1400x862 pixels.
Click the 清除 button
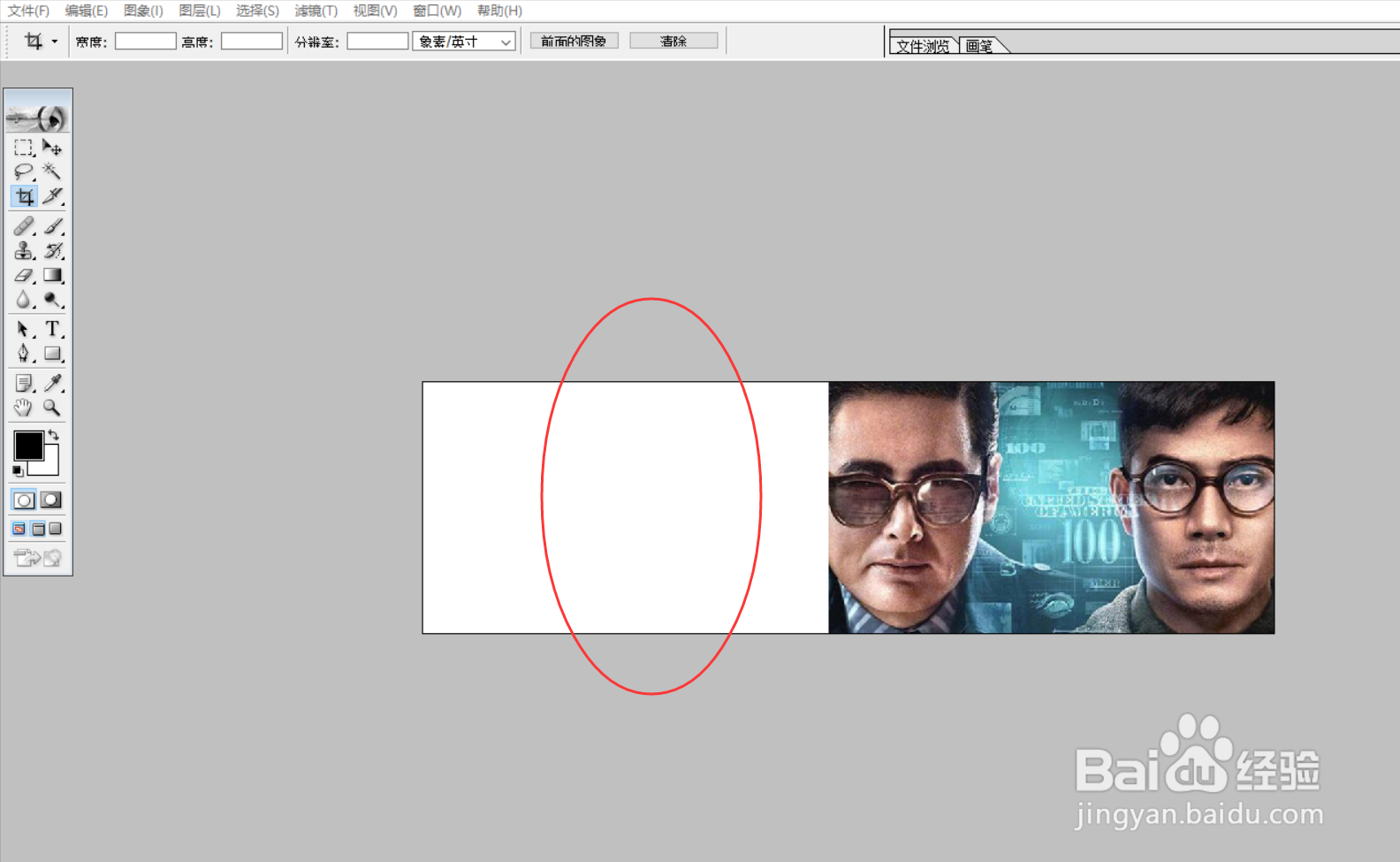(673, 42)
